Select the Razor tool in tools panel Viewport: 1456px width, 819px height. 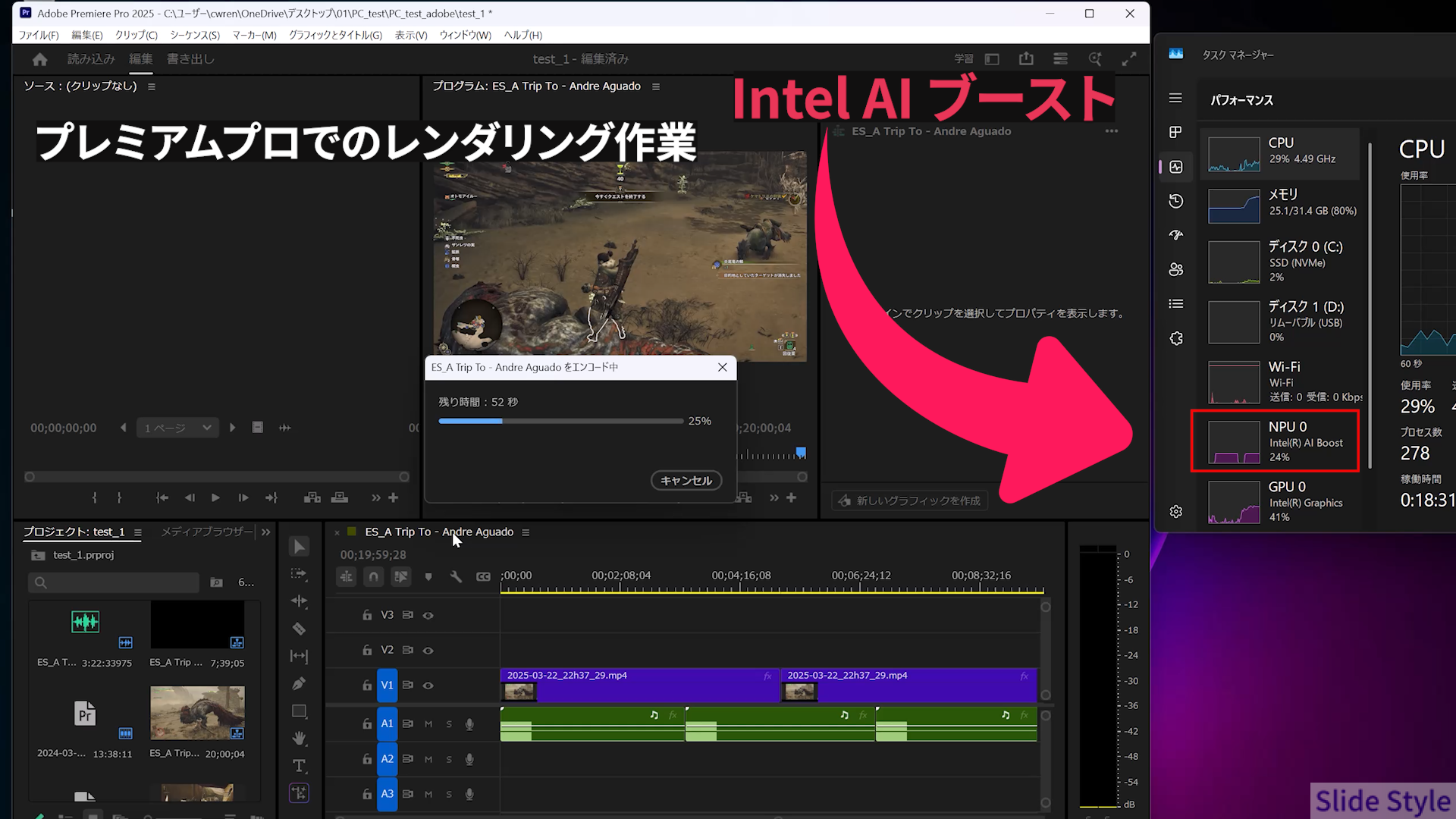299,629
